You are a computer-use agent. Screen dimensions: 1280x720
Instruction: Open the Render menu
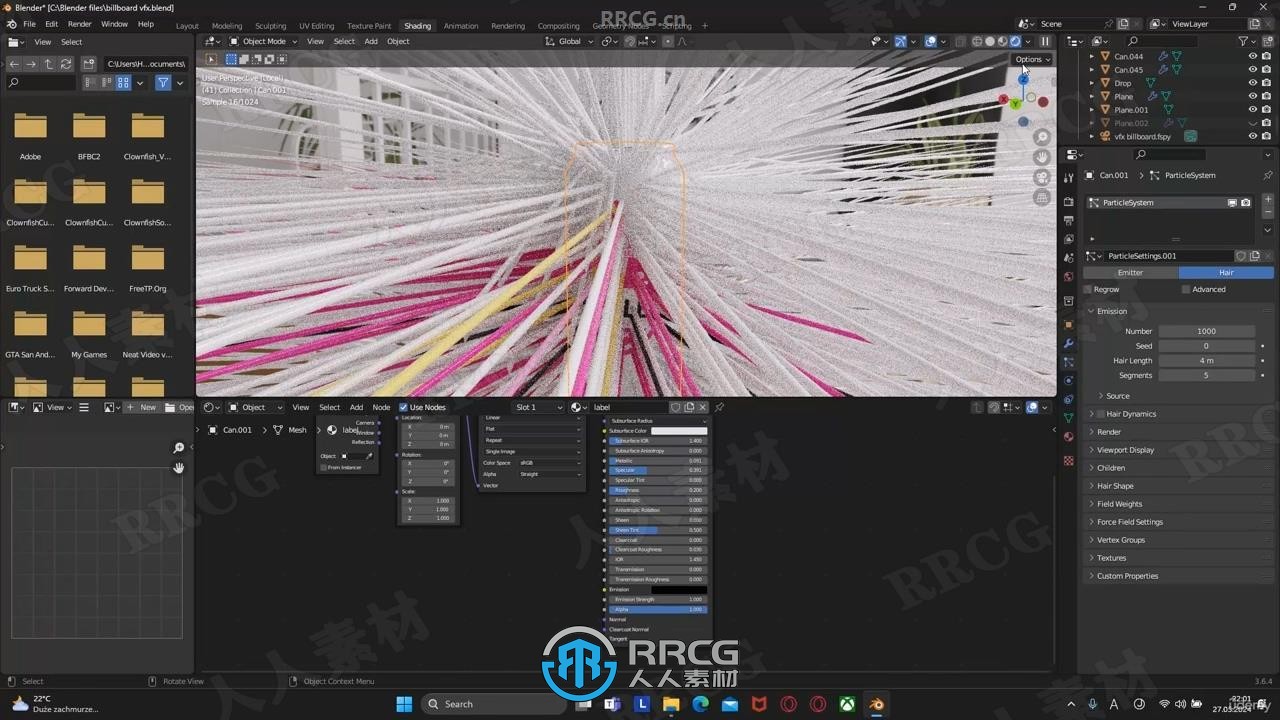point(79,24)
